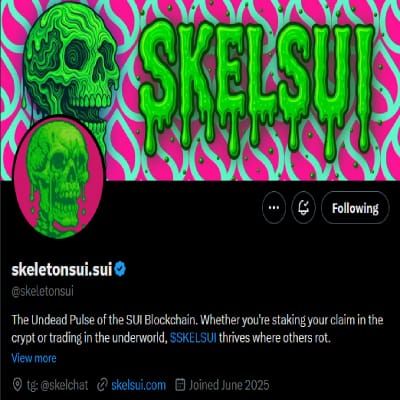Screen dimensions: 400x400
Task: Open the three-dot more options menu
Action: click(274, 207)
